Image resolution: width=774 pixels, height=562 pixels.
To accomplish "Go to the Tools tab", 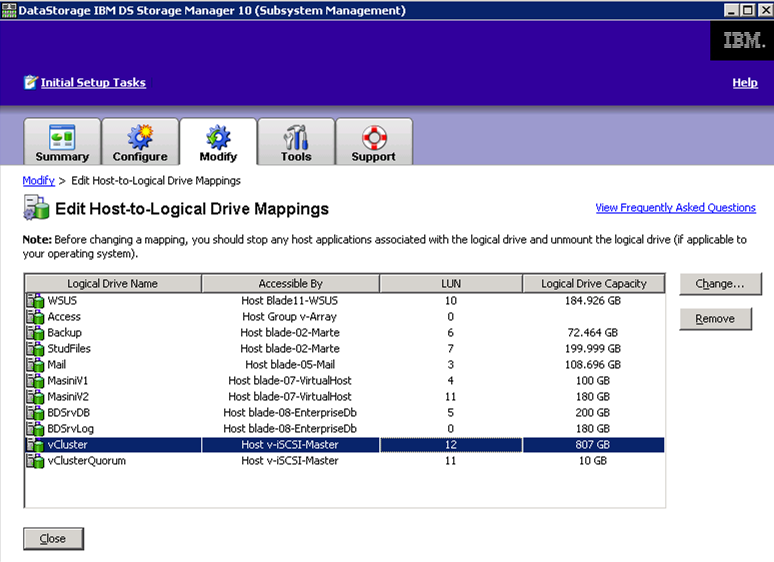I will tap(296, 142).
